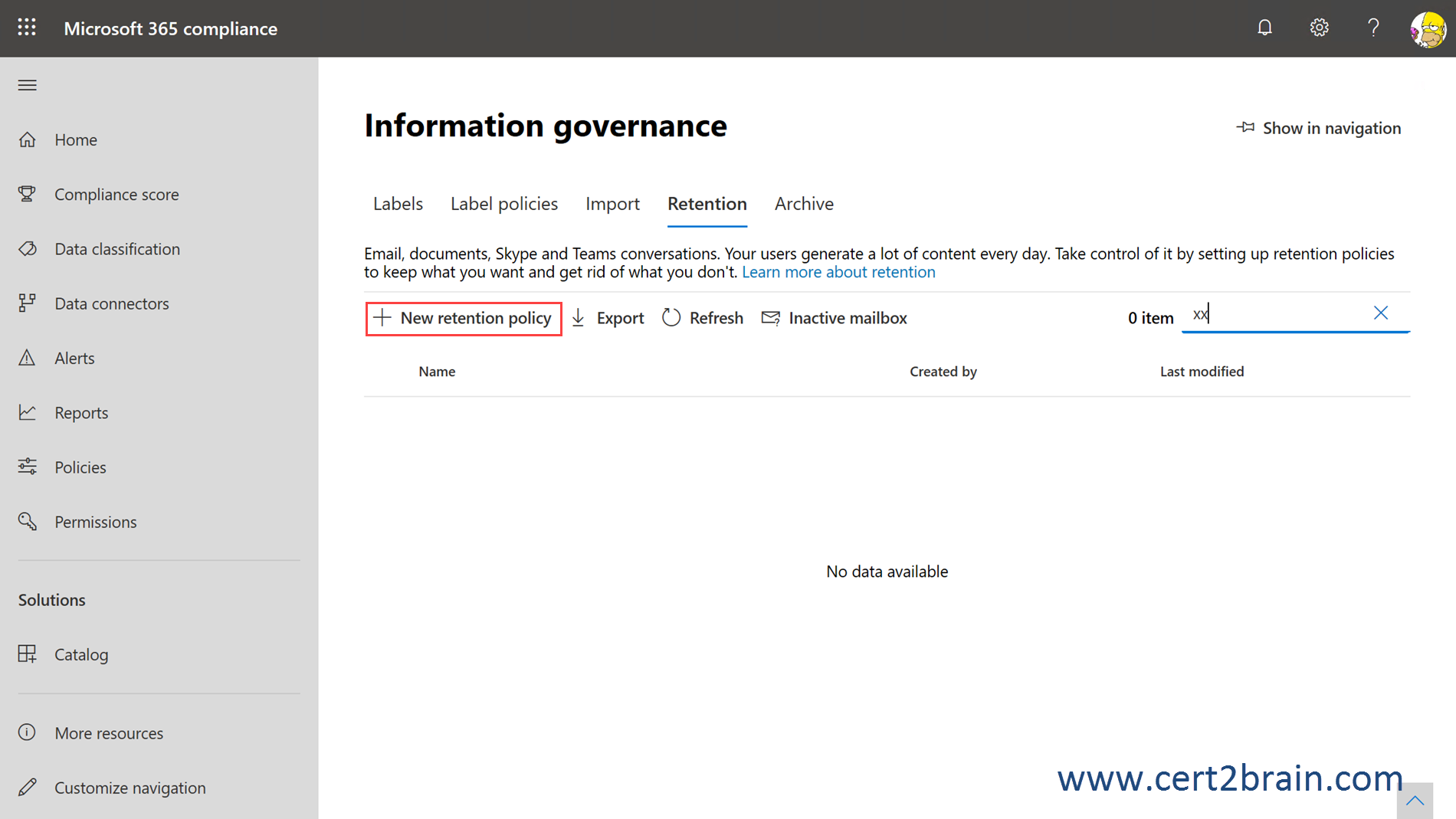Viewport: 1456px width, 819px height.
Task: Click the Inactive mailbox envelope icon
Action: tap(771, 317)
